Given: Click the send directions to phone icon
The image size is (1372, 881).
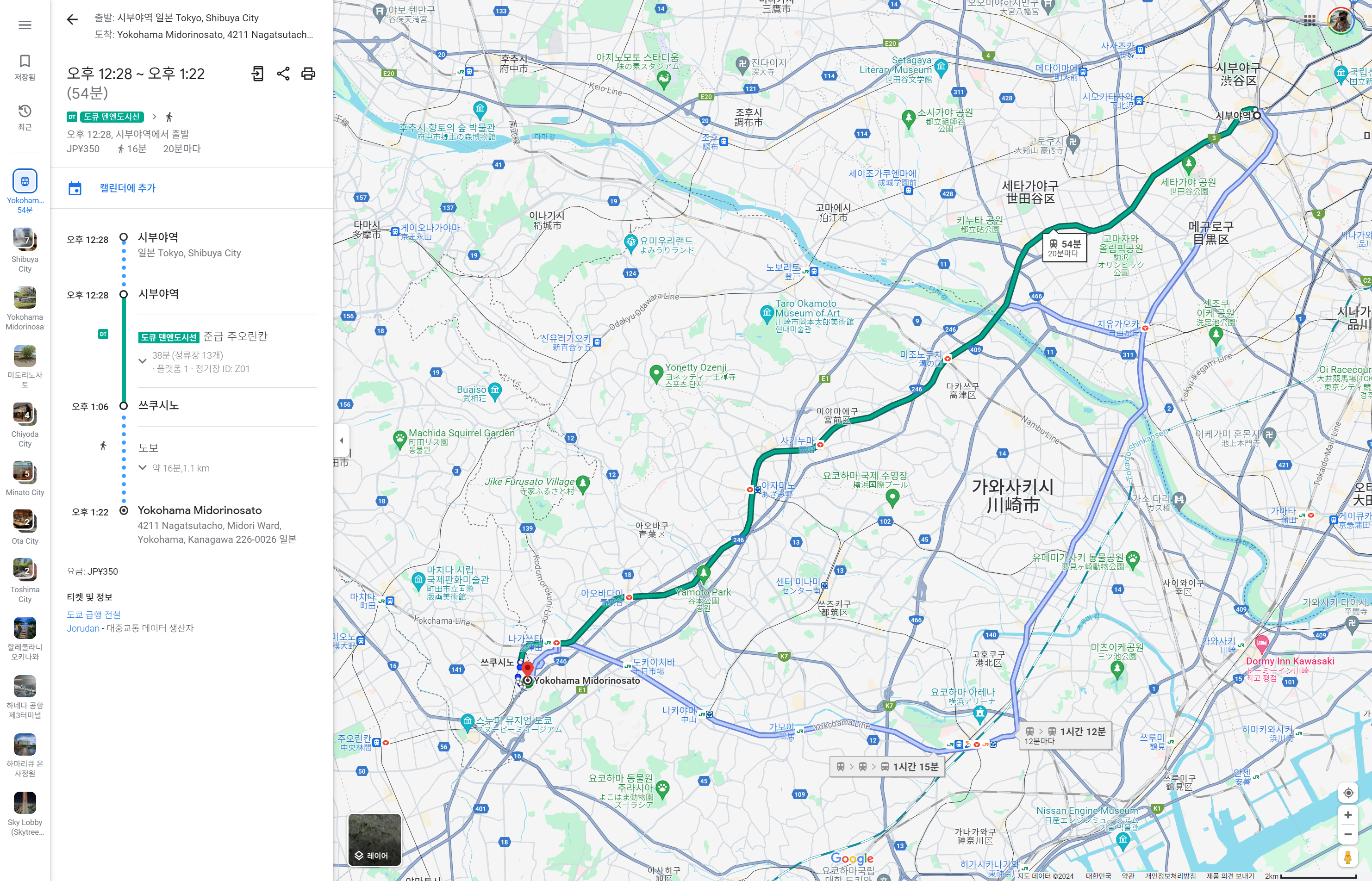Looking at the screenshot, I should point(257,73).
